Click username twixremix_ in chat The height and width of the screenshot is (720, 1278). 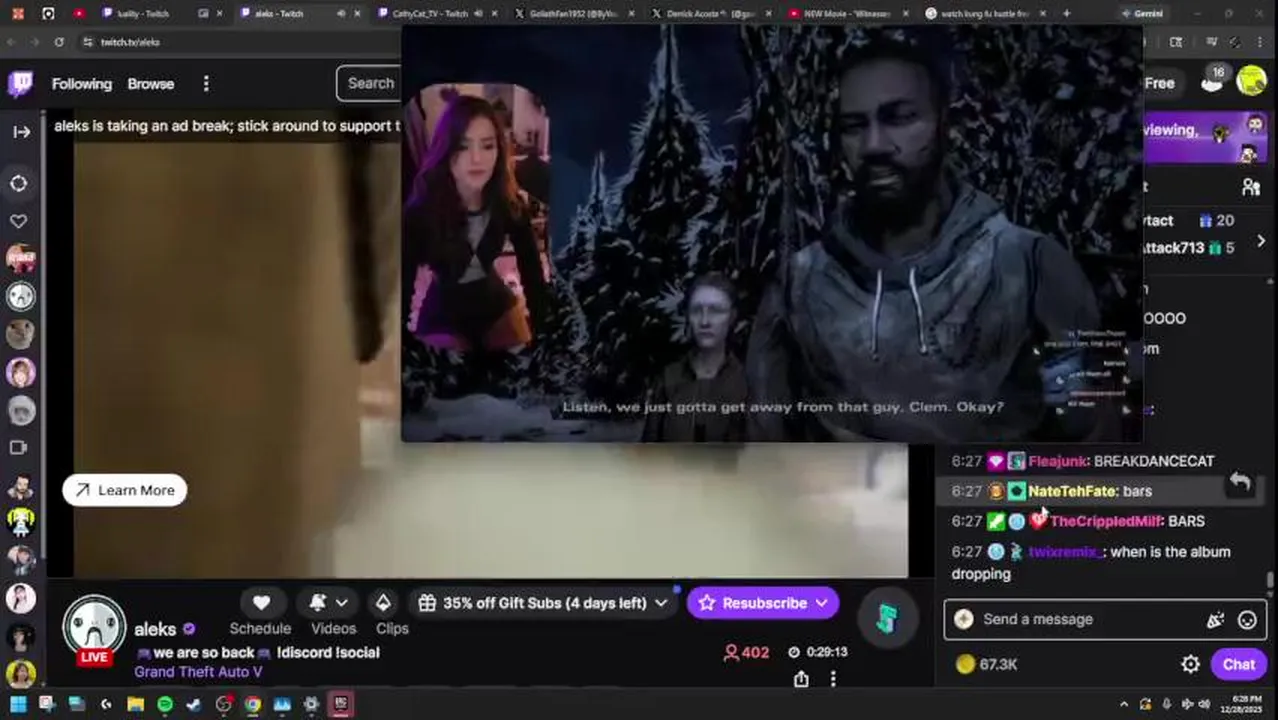pyautogui.click(x=1065, y=552)
